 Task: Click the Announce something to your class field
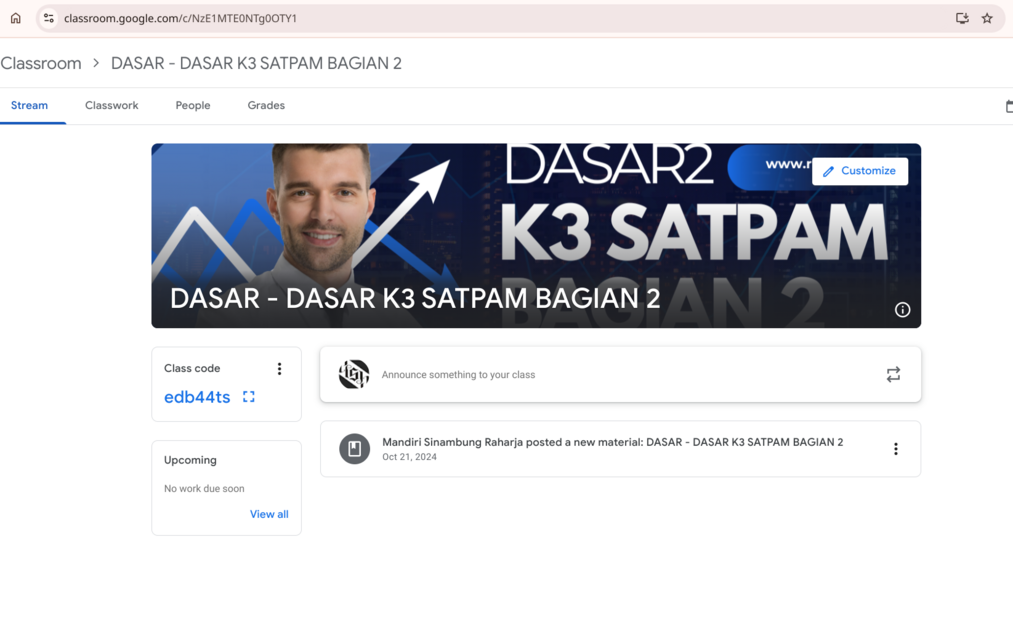click(x=600, y=375)
